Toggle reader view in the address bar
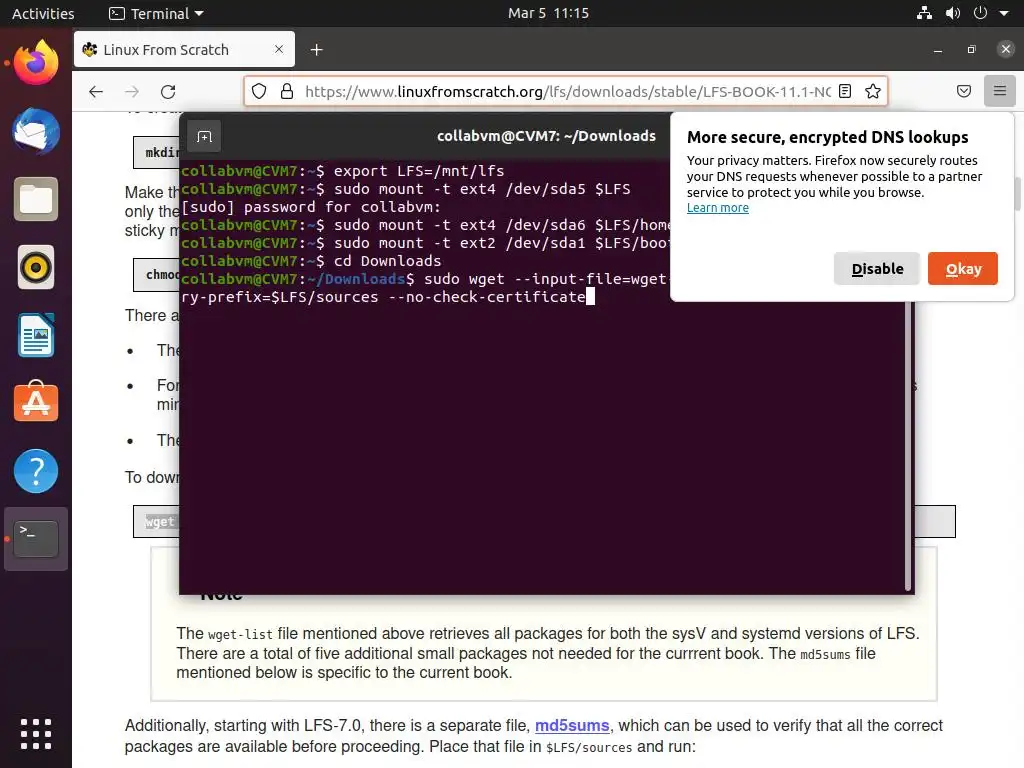Screen dimensions: 1024x768 click(845, 91)
